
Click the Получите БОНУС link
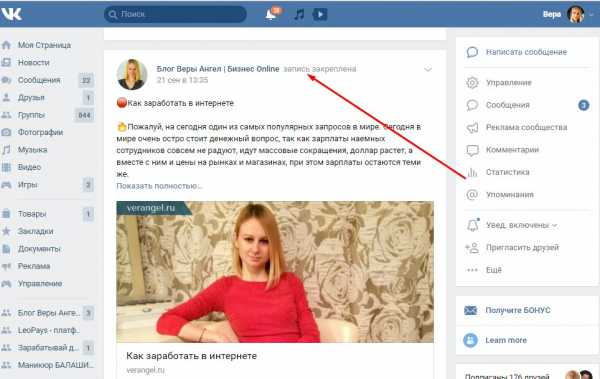coord(518,310)
